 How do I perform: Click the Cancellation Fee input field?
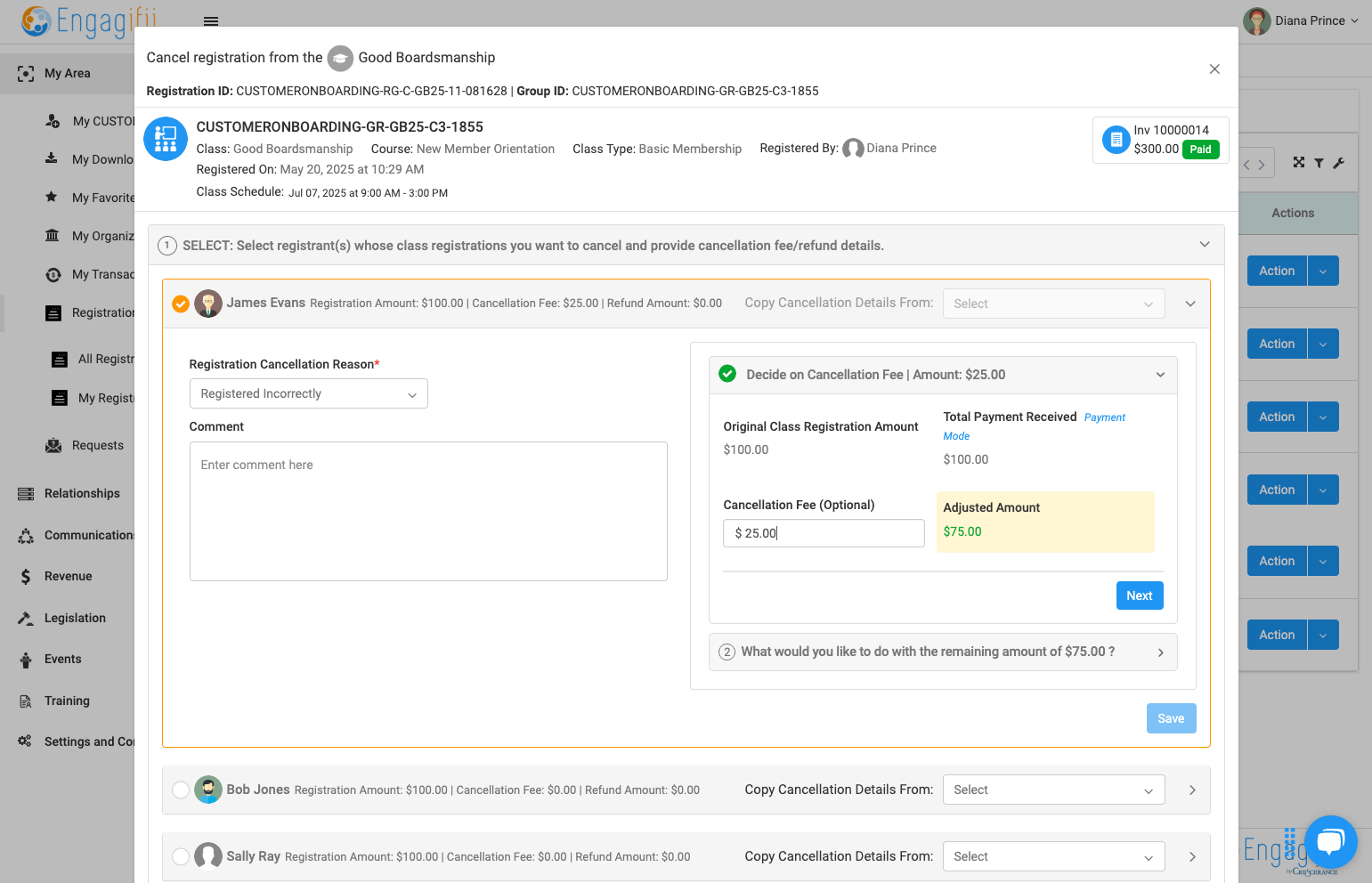click(824, 533)
